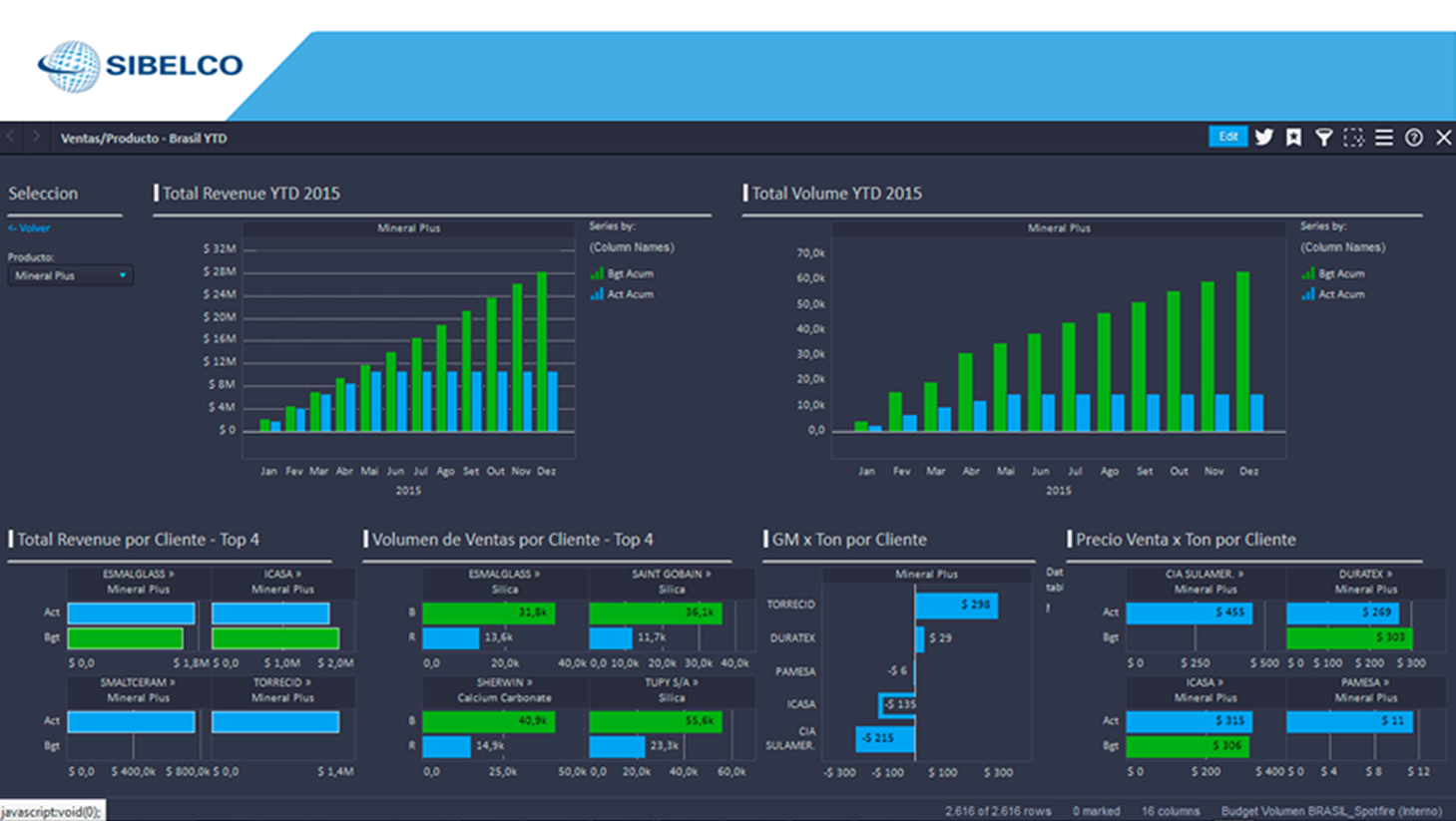Go to the previous page with the back arrow
Image resolution: width=1456 pixels, height=821 pixels.
[x=11, y=137]
